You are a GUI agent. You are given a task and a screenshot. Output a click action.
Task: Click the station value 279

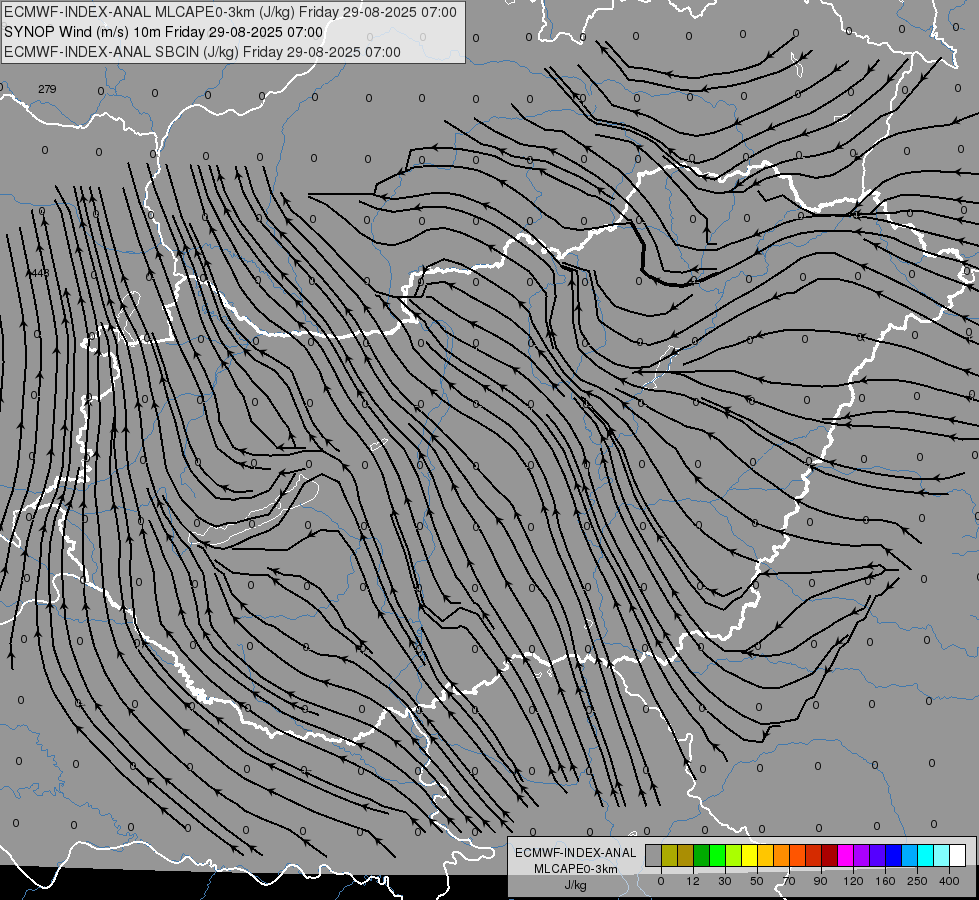tap(47, 89)
